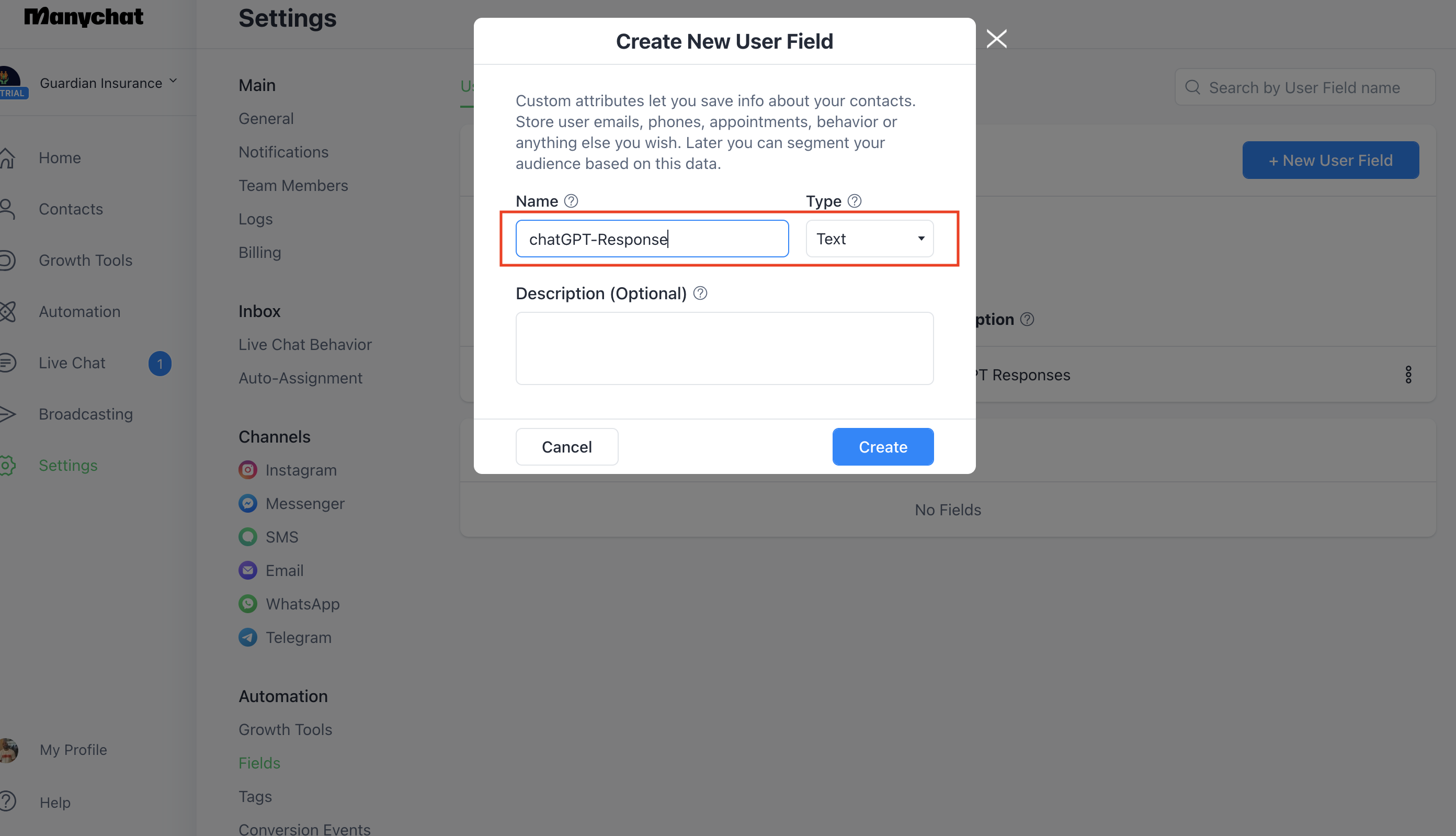Open the Messenger channel settings
The width and height of the screenshot is (1456, 836).
tap(304, 504)
